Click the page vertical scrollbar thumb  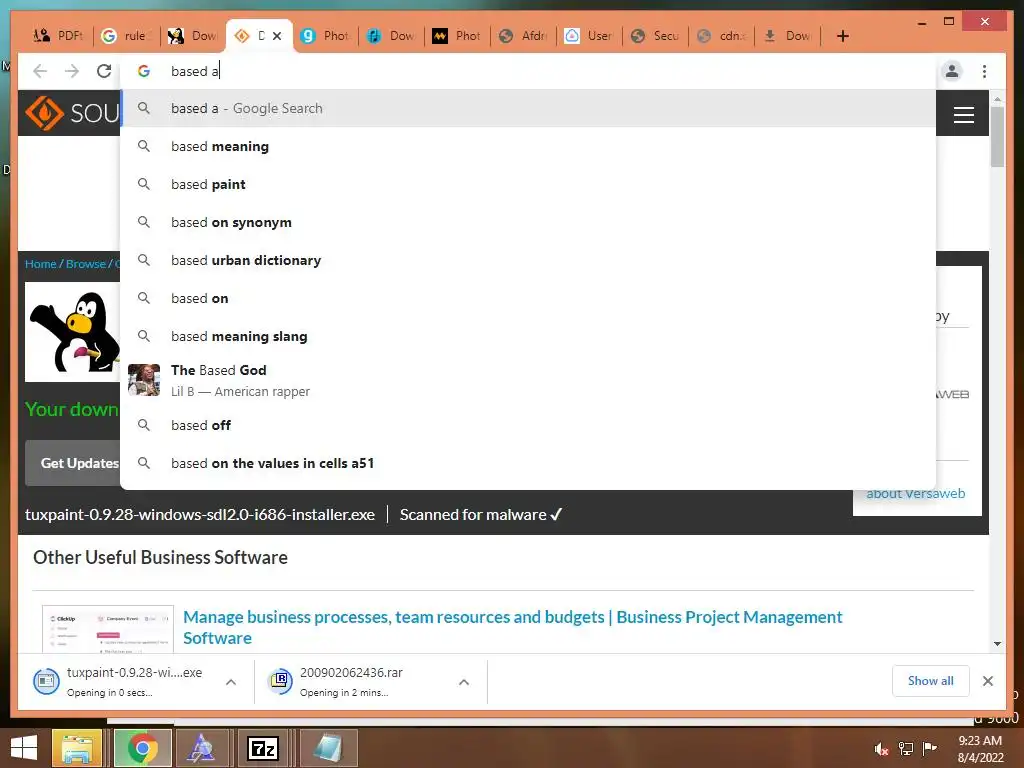pyautogui.click(x=997, y=136)
